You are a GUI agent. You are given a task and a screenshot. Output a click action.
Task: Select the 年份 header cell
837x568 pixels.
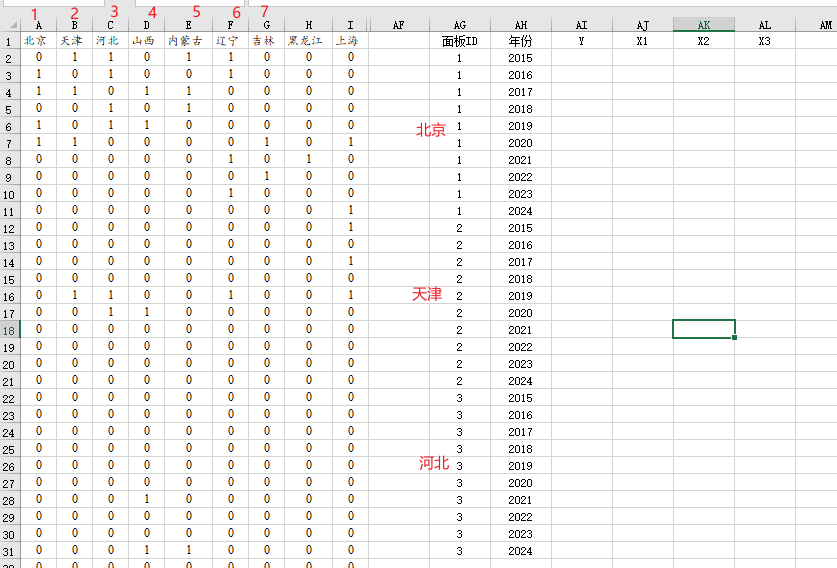(520, 41)
